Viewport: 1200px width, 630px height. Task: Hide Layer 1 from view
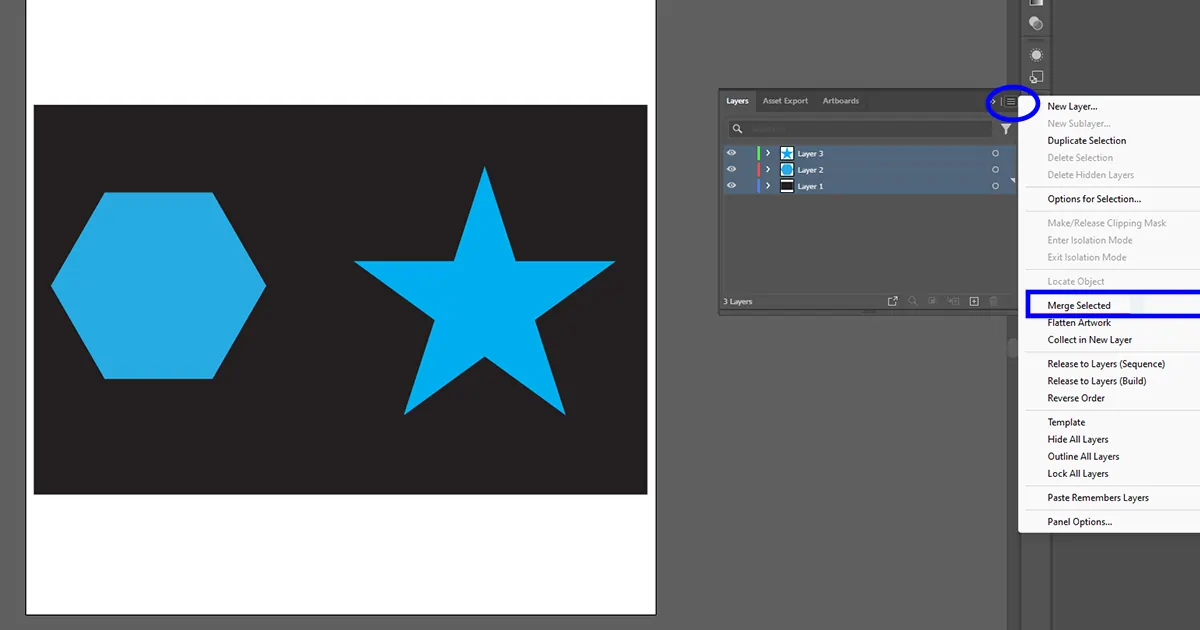coord(731,185)
